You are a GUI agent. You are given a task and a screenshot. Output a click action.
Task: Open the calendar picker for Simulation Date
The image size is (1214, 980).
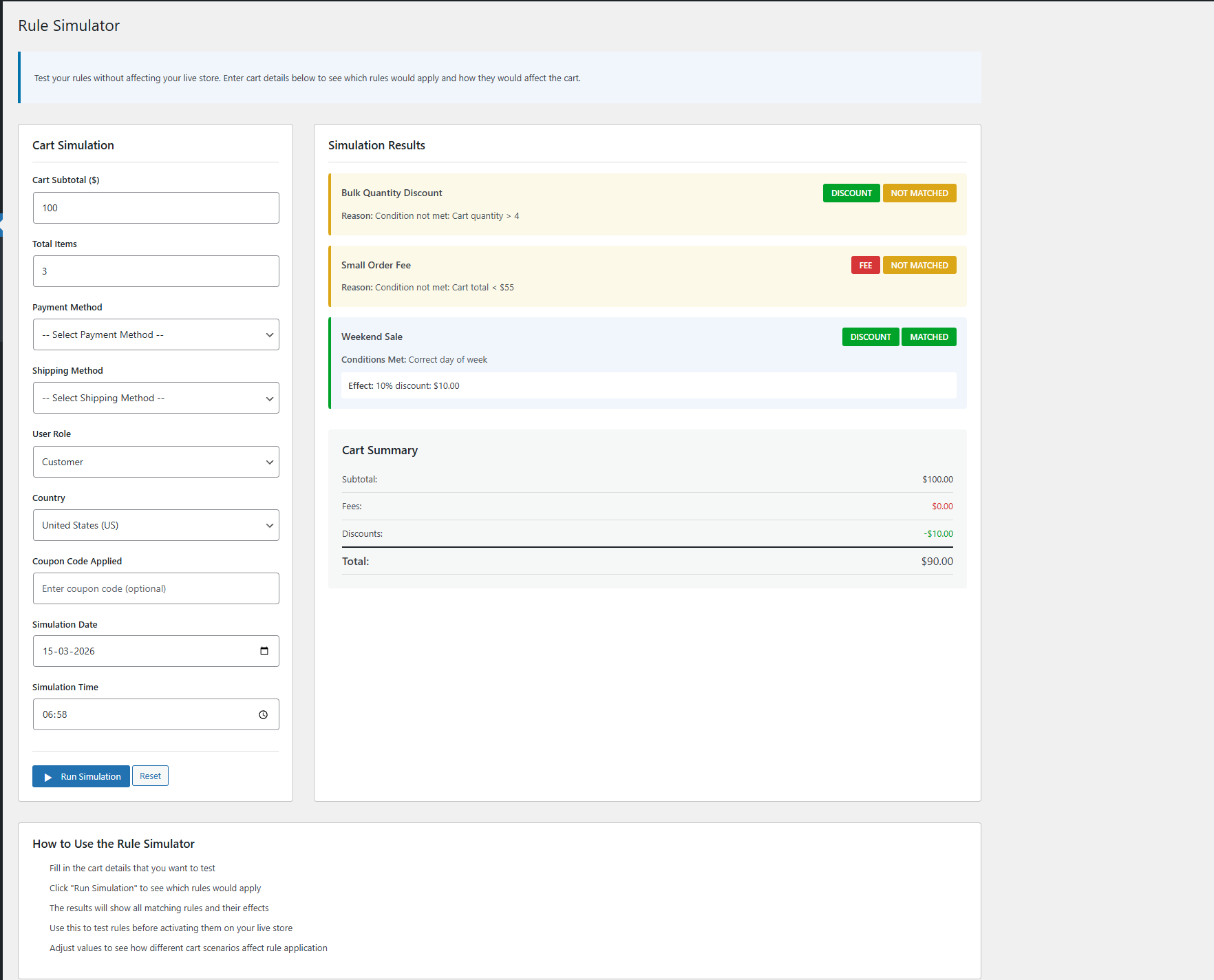(264, 650)
